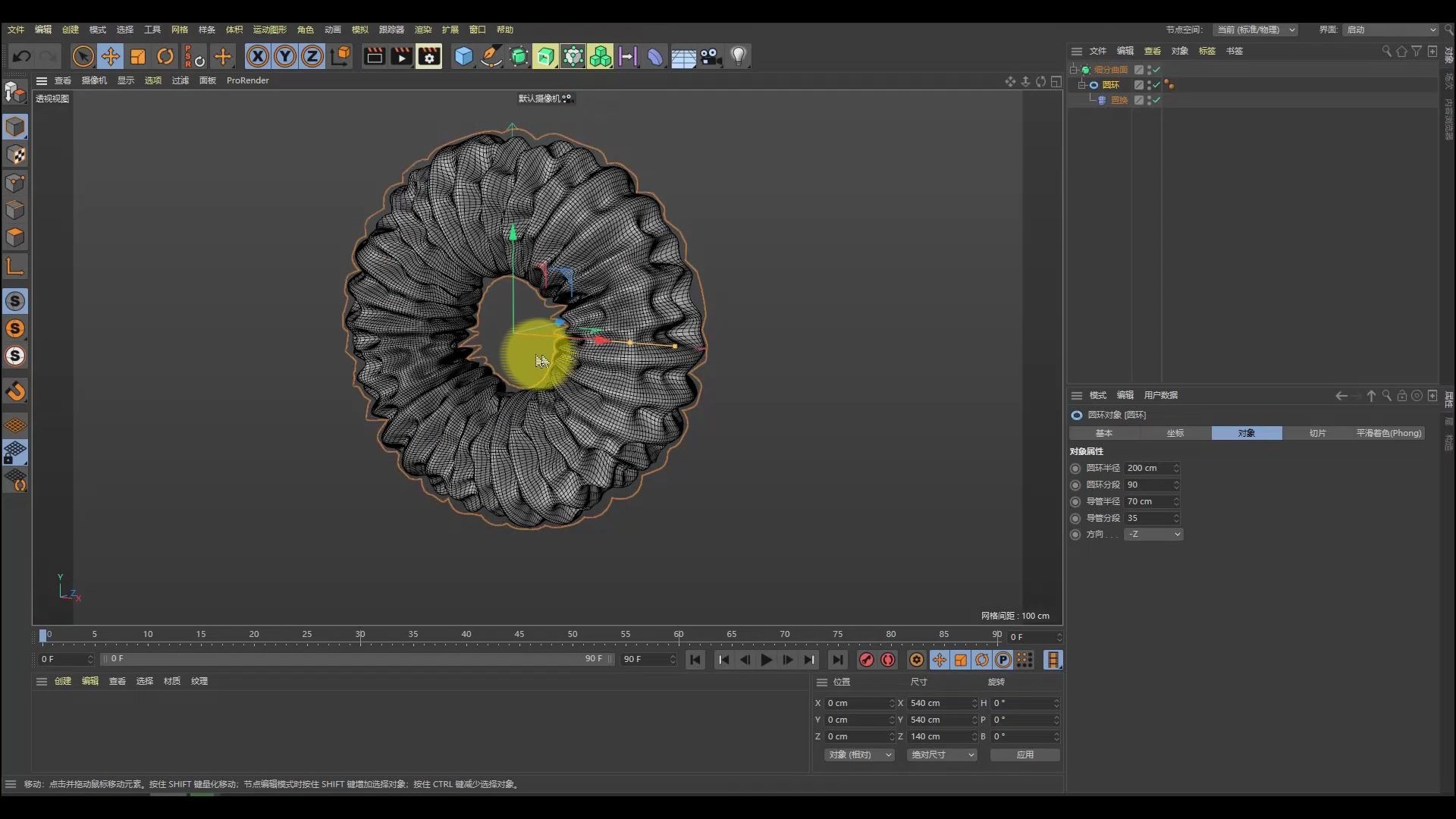Click the 圆环半径 input field showing 200 cm
This screenshot has height=819, width=1456.
pyautogui.click(x=1147, y=468)
